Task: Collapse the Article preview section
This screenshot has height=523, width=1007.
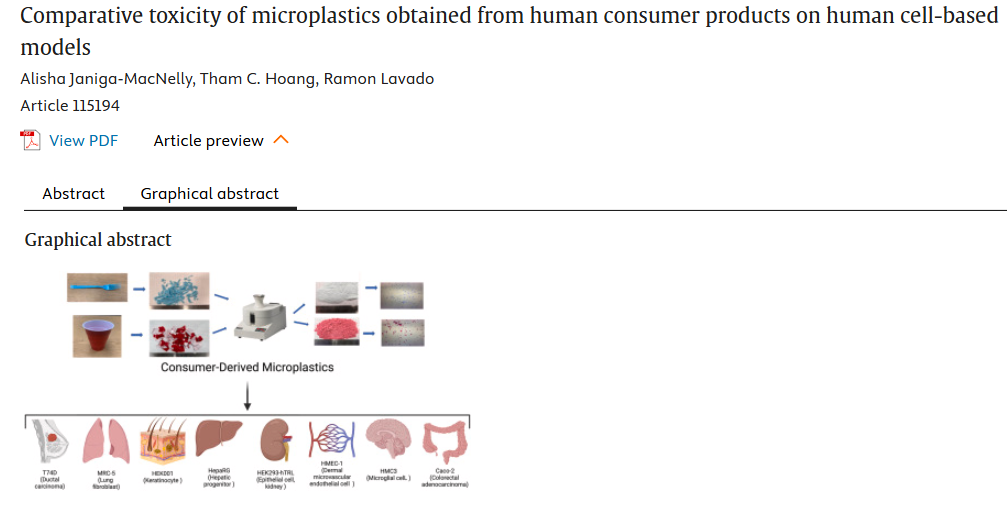Action: pyautogui.click(x=208, y=141)
